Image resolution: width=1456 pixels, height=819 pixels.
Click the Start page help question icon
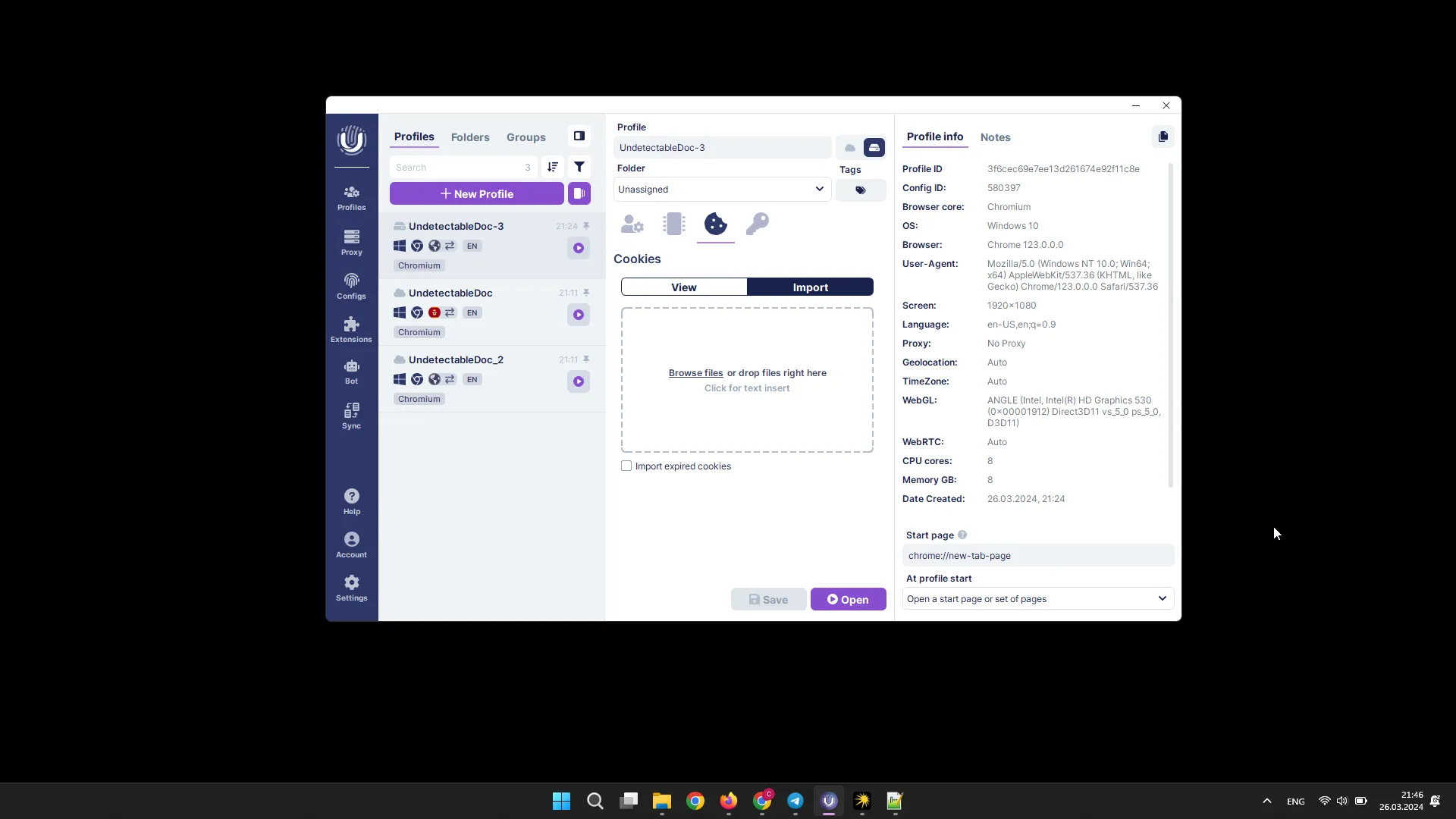962,535
